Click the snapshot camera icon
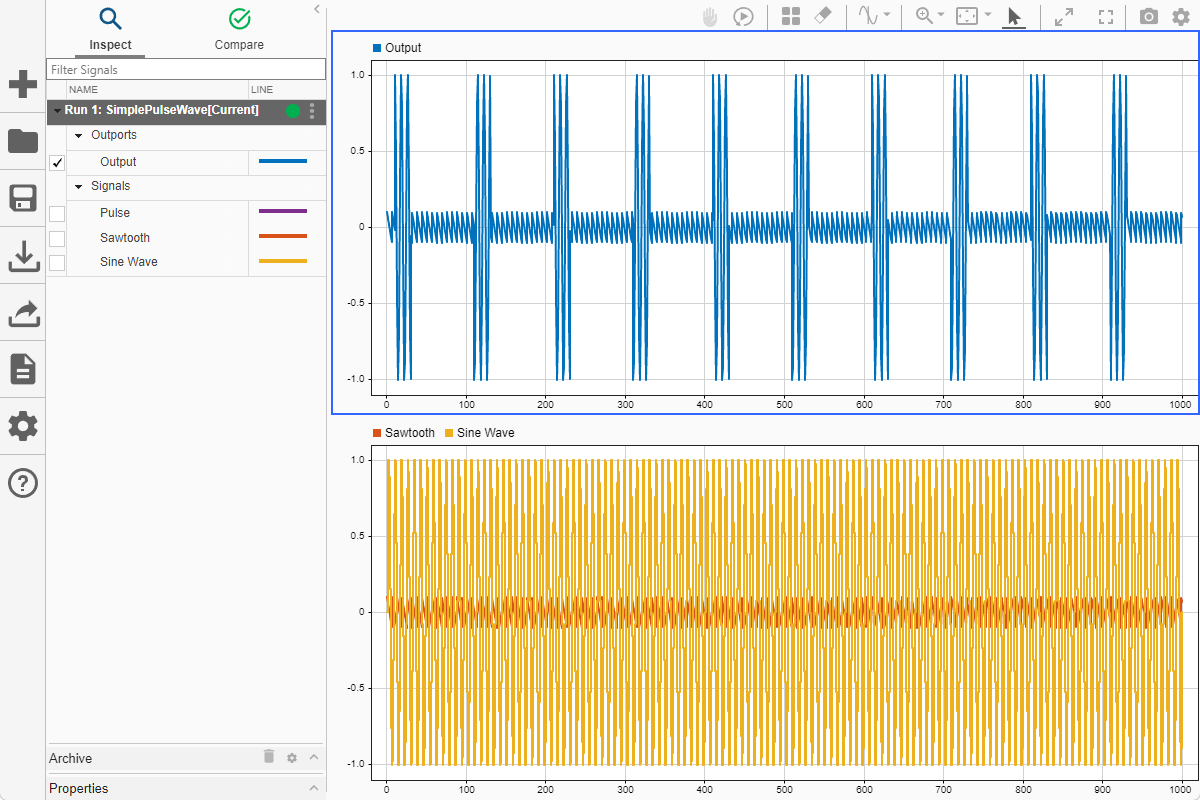The height and width of the screenshot is (800, 1200). tap(1149, 17)
